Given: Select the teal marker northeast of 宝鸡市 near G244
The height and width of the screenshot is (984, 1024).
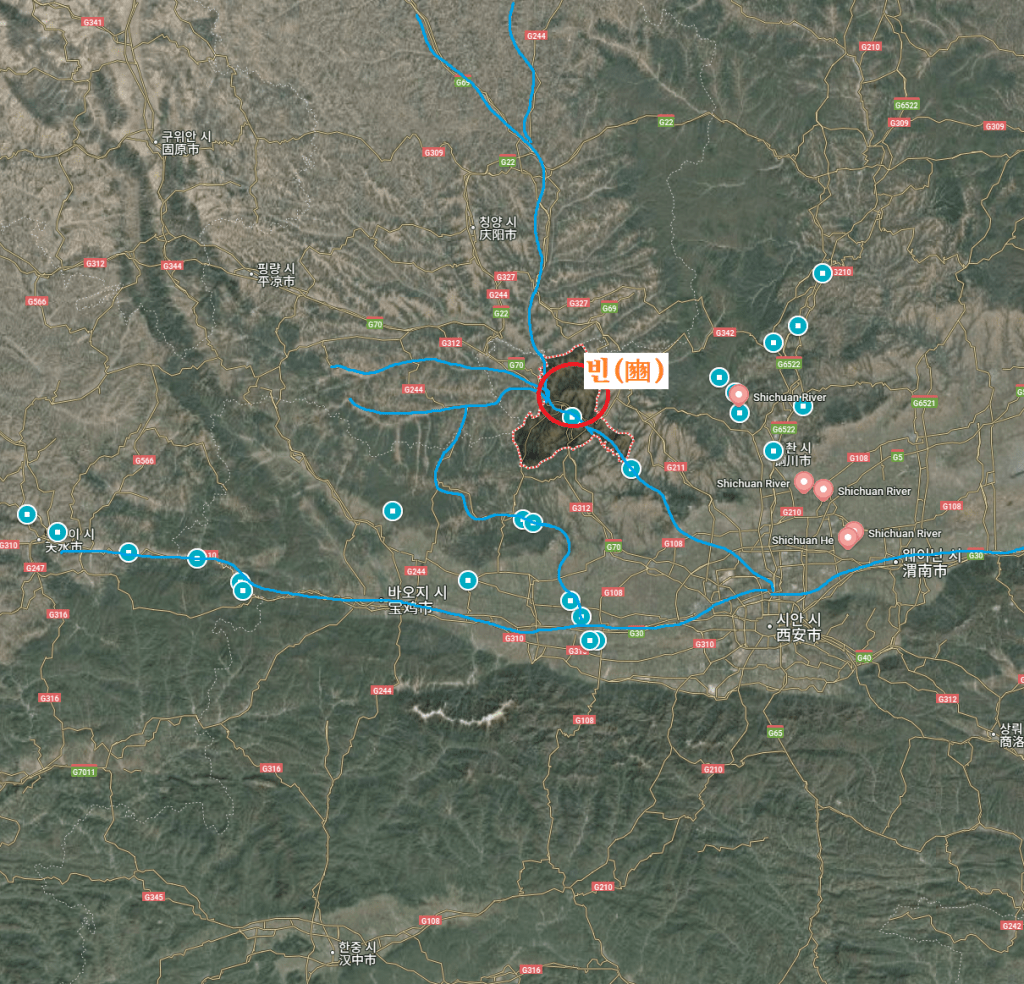Looking at the screenshot, I should tap(468, 580).
